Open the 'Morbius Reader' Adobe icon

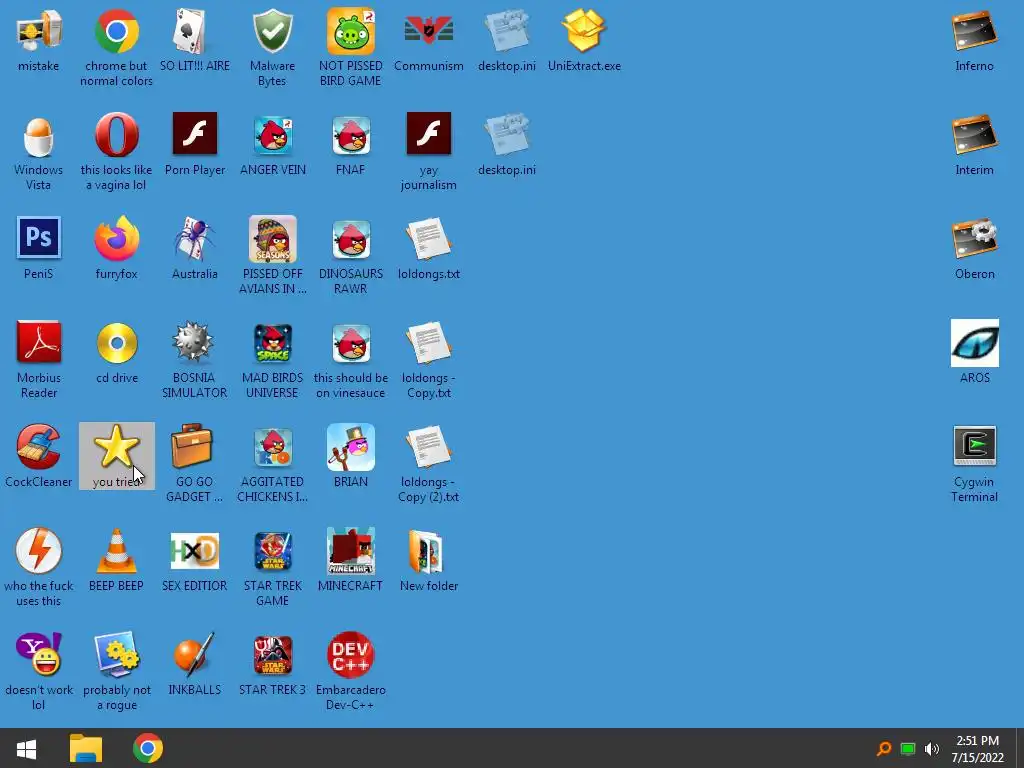[x=39, y=342]
